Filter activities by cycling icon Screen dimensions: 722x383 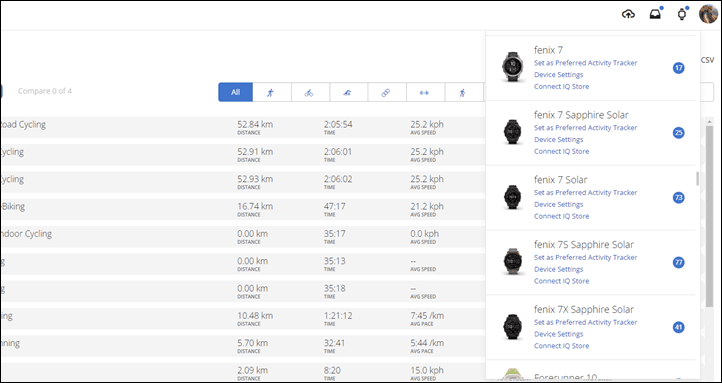(310, 92)
